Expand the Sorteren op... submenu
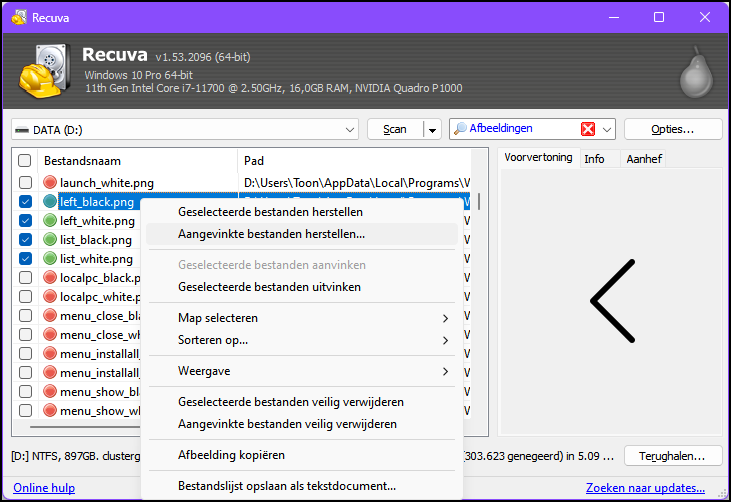Screen dimensions: 731x502 pyautogui.click(x=302, y=340)
